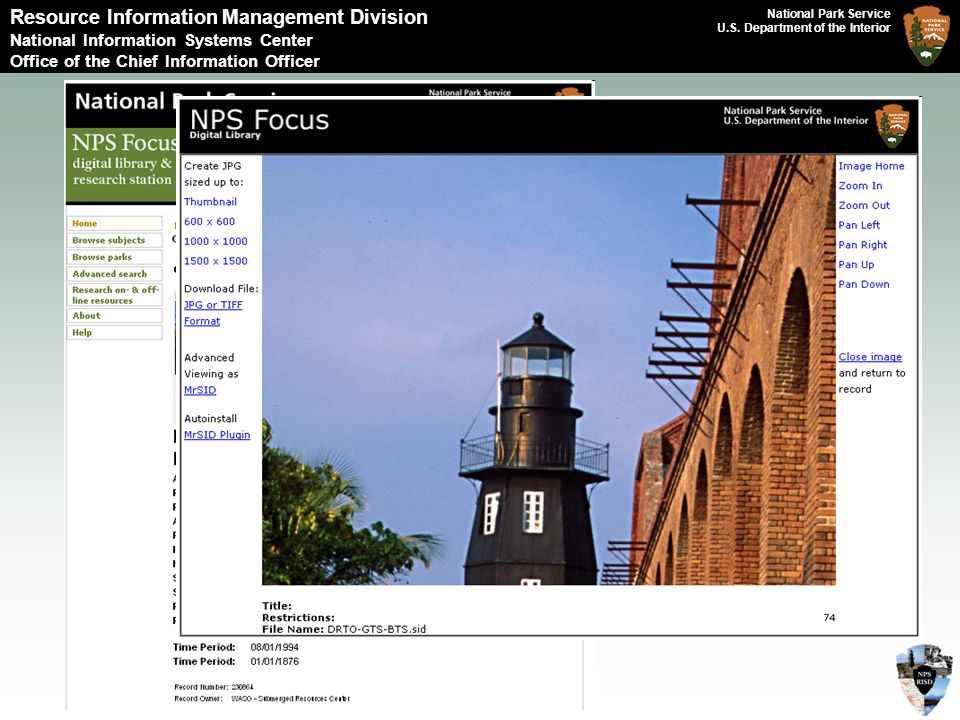The width and height of the screenshot is (960, 720).
Task: Click Pan Left link
Action: point(859,225)
